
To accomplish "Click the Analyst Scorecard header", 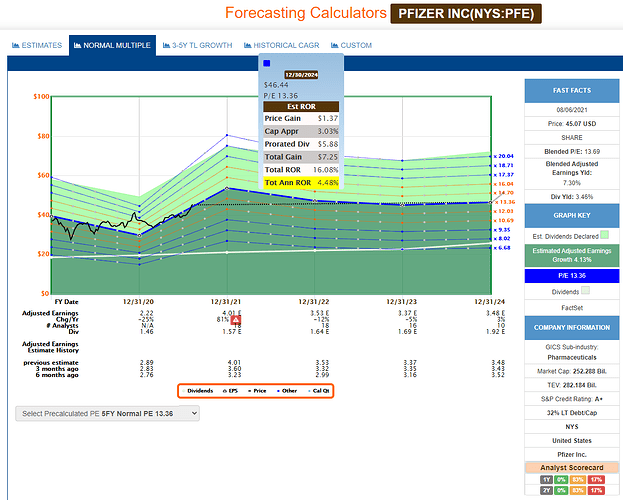I will tap(572, 467).
